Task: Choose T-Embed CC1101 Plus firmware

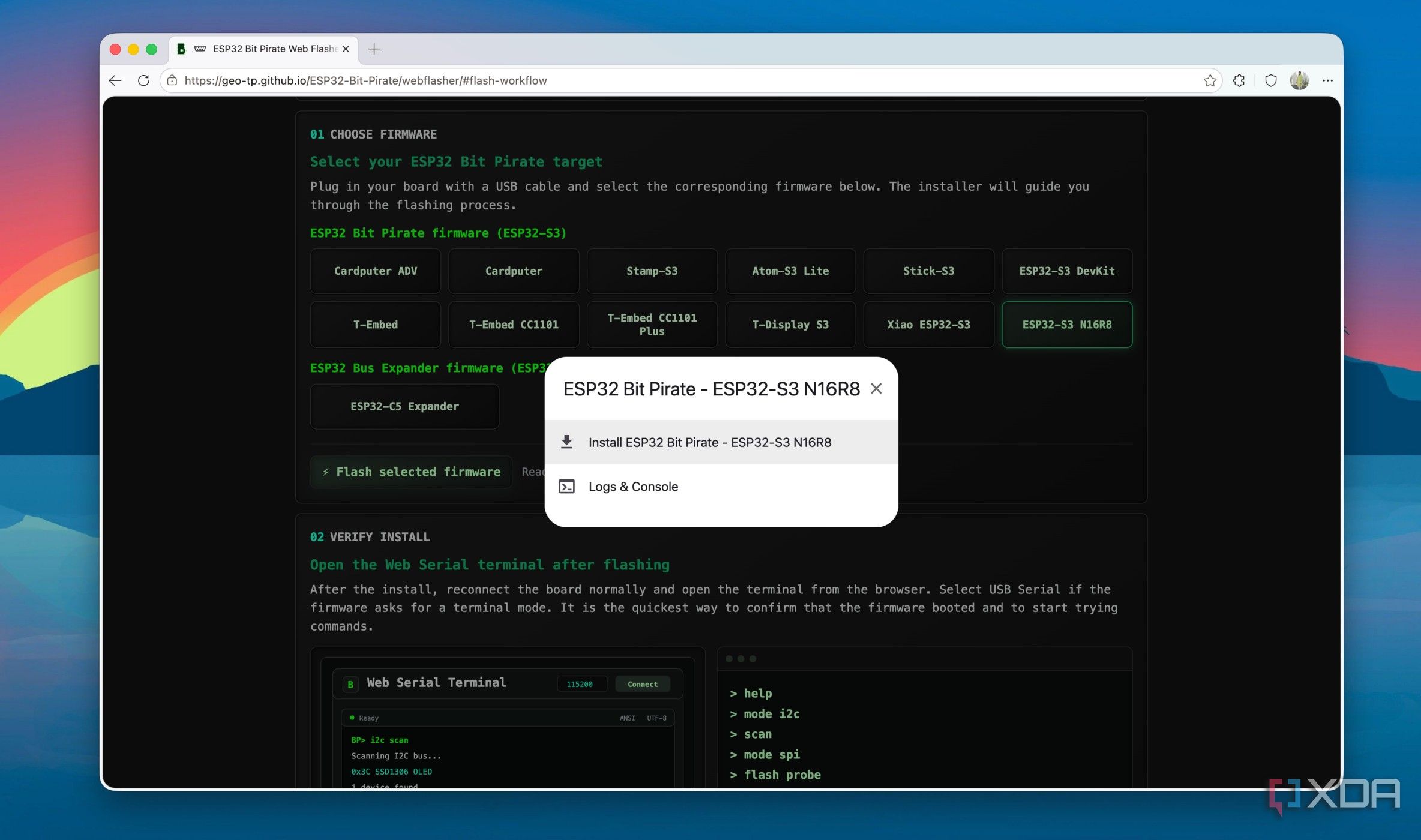Action: coord(652,325)
